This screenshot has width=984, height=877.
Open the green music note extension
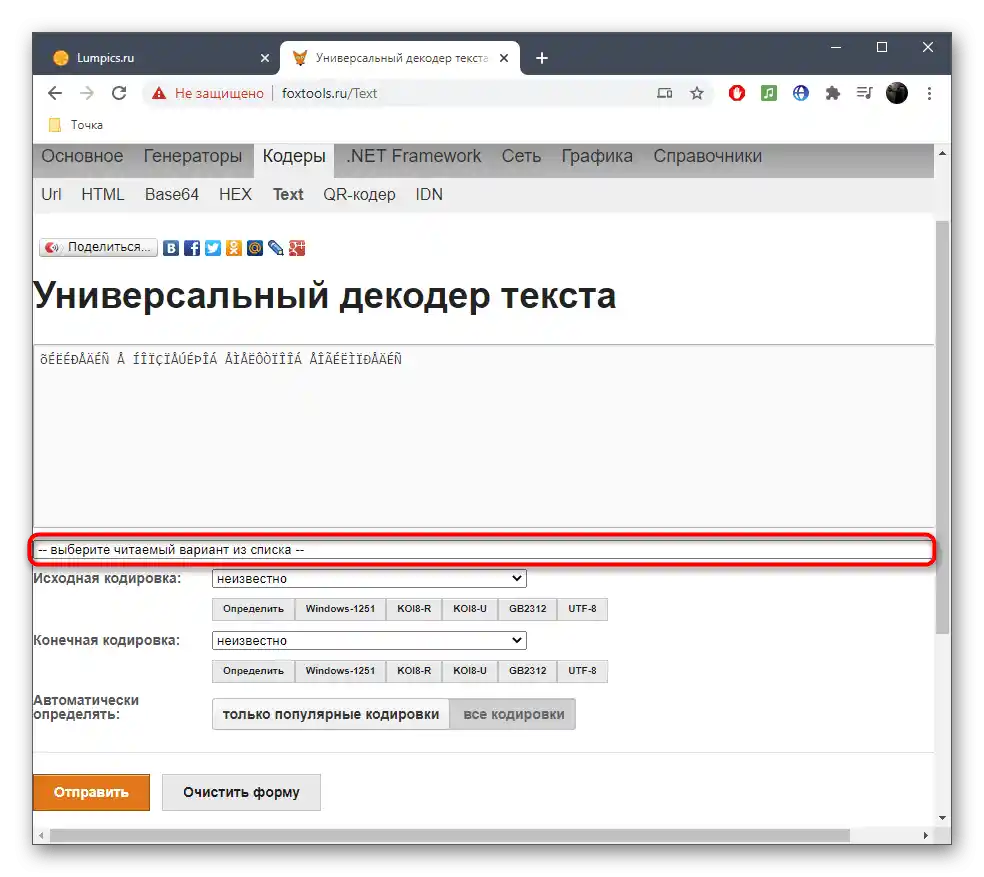(x=769, y=94)
